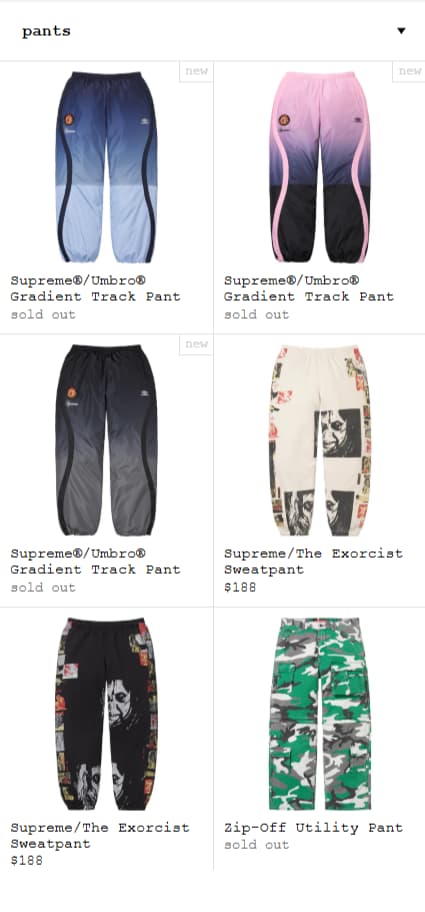Click black Gradient Track Pant title link
The width and height of the screenshot is (425, 912).
pyautogui.click(x=95, y=561)
